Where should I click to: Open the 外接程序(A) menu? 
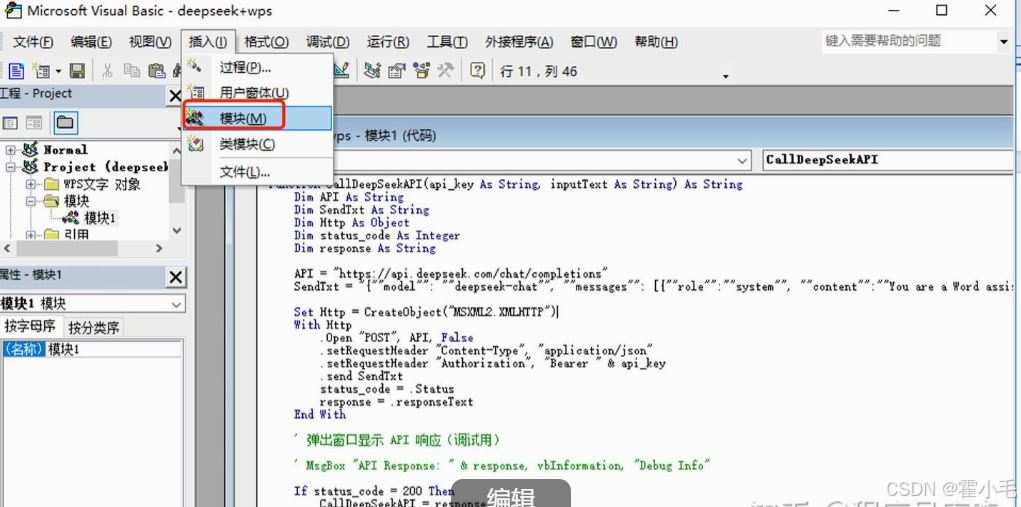519,42
